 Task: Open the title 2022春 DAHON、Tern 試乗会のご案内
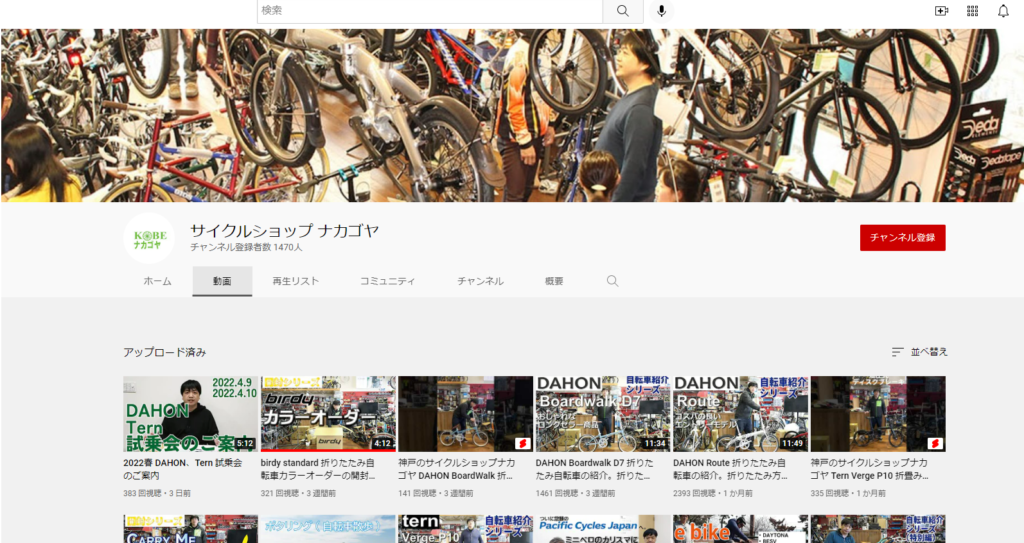pos(183,469)
